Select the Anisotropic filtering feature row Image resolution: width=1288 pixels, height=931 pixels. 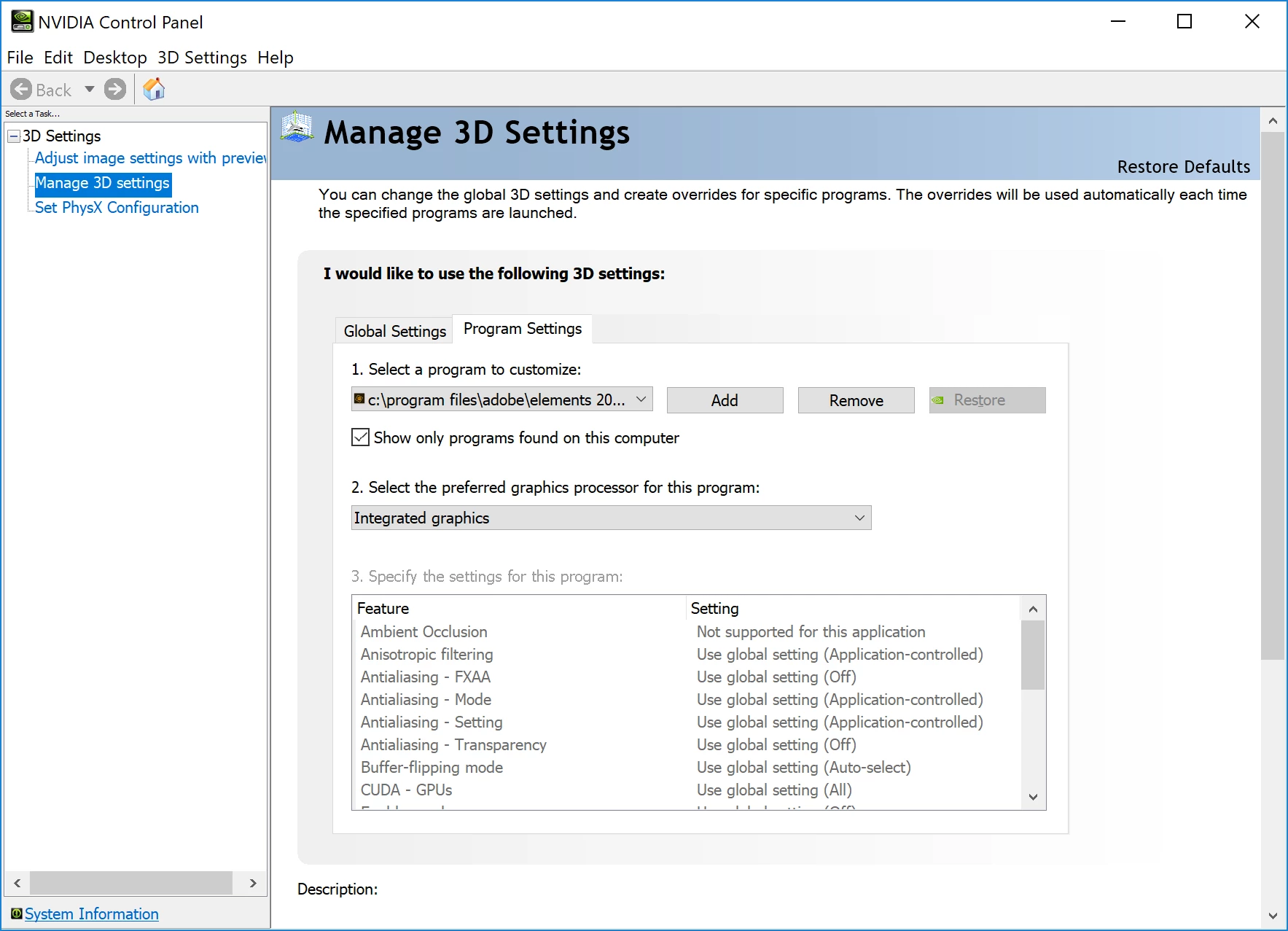686,655
